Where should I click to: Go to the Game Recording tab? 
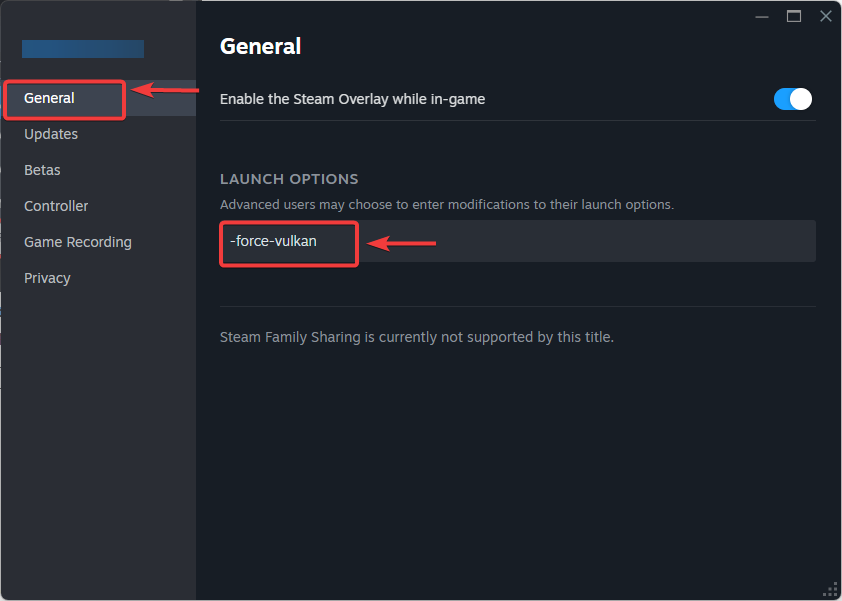78,242
